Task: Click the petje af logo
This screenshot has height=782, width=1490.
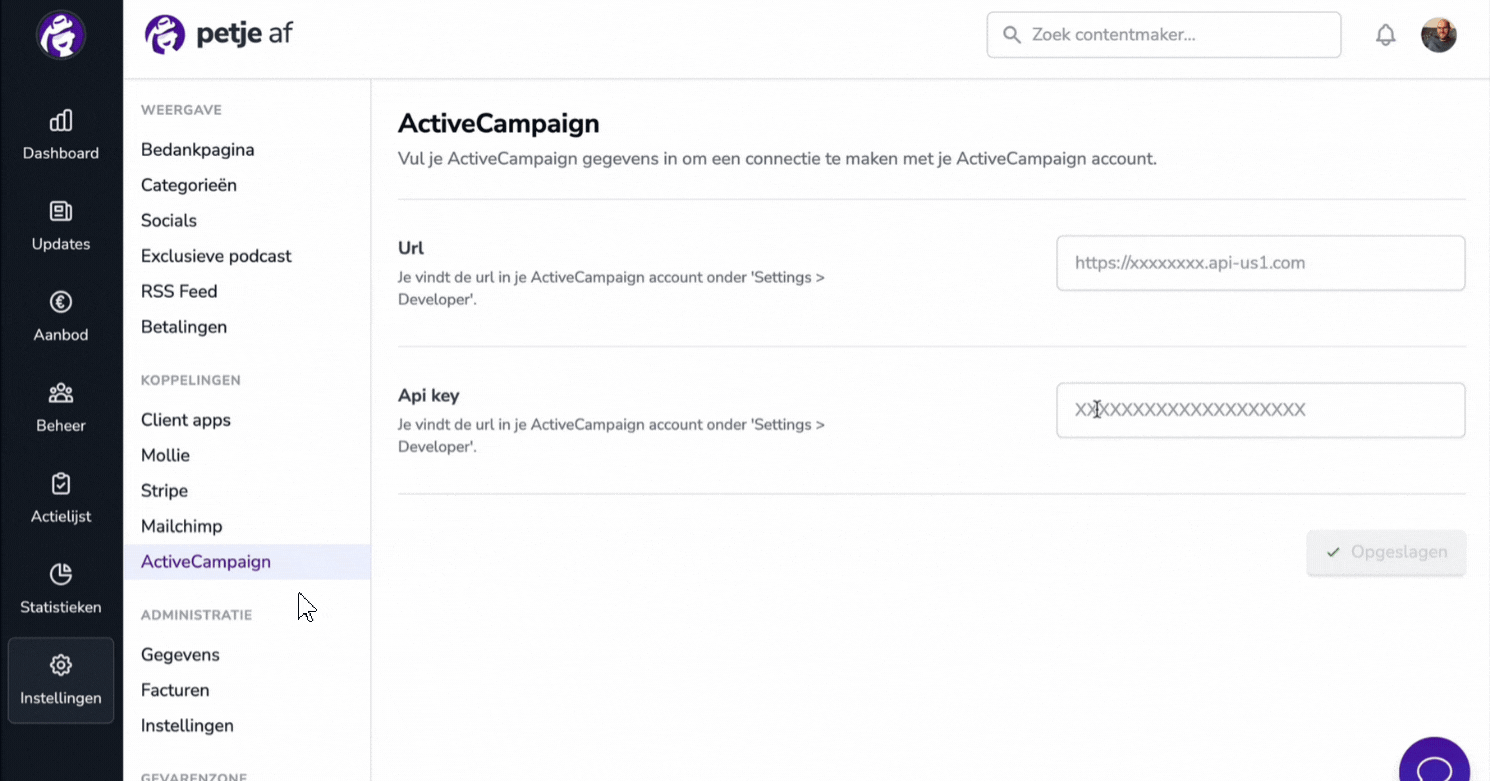Action: [x=219, y=35]
